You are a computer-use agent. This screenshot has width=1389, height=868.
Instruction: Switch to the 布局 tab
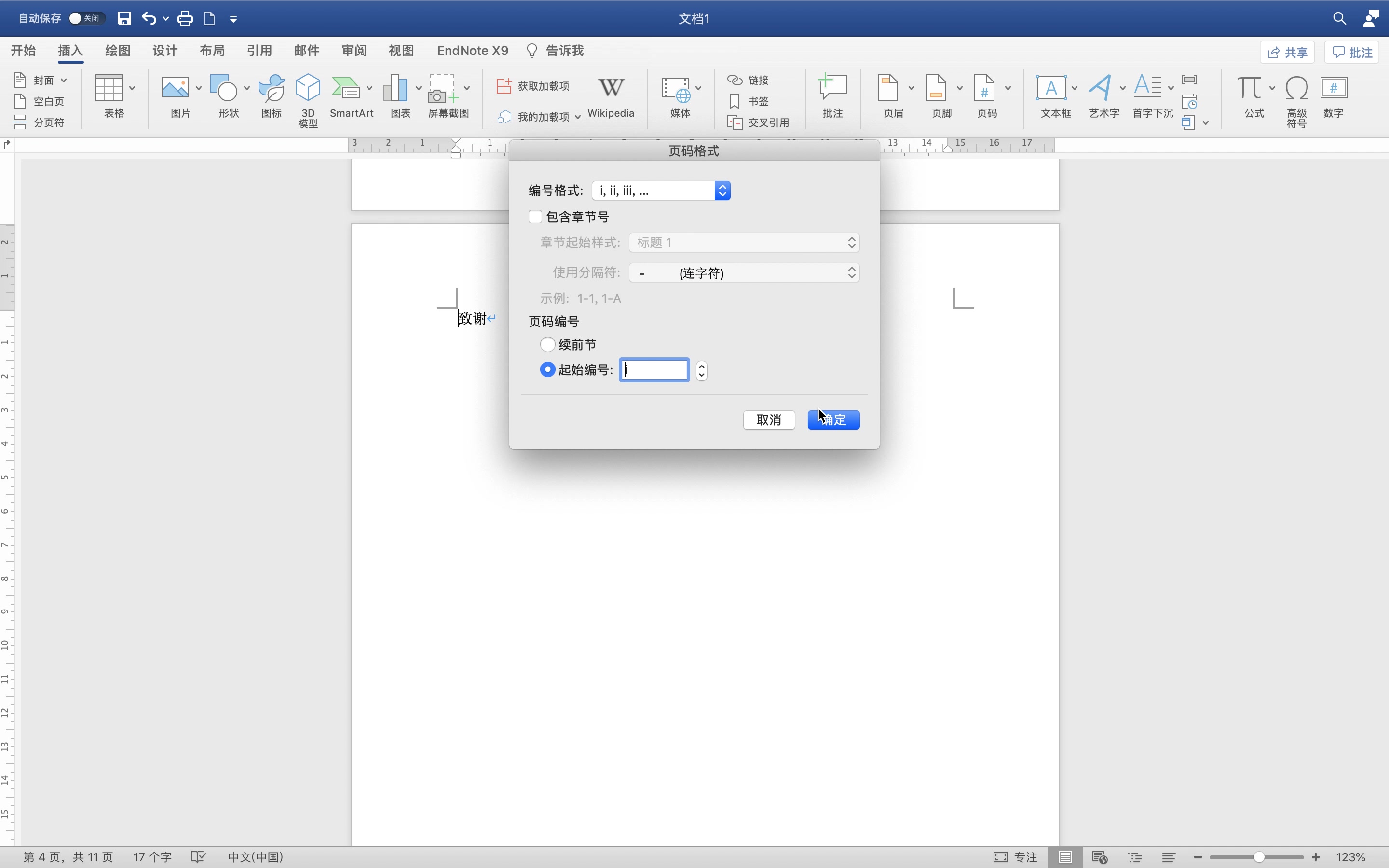click(212, 51)
